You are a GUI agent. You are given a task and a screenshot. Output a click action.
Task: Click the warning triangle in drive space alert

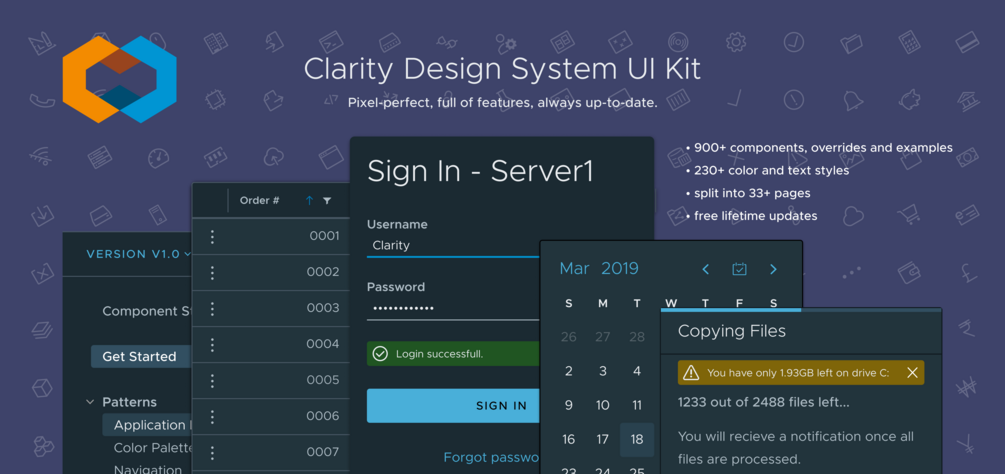pyautogui.click(x=690, y=372)
